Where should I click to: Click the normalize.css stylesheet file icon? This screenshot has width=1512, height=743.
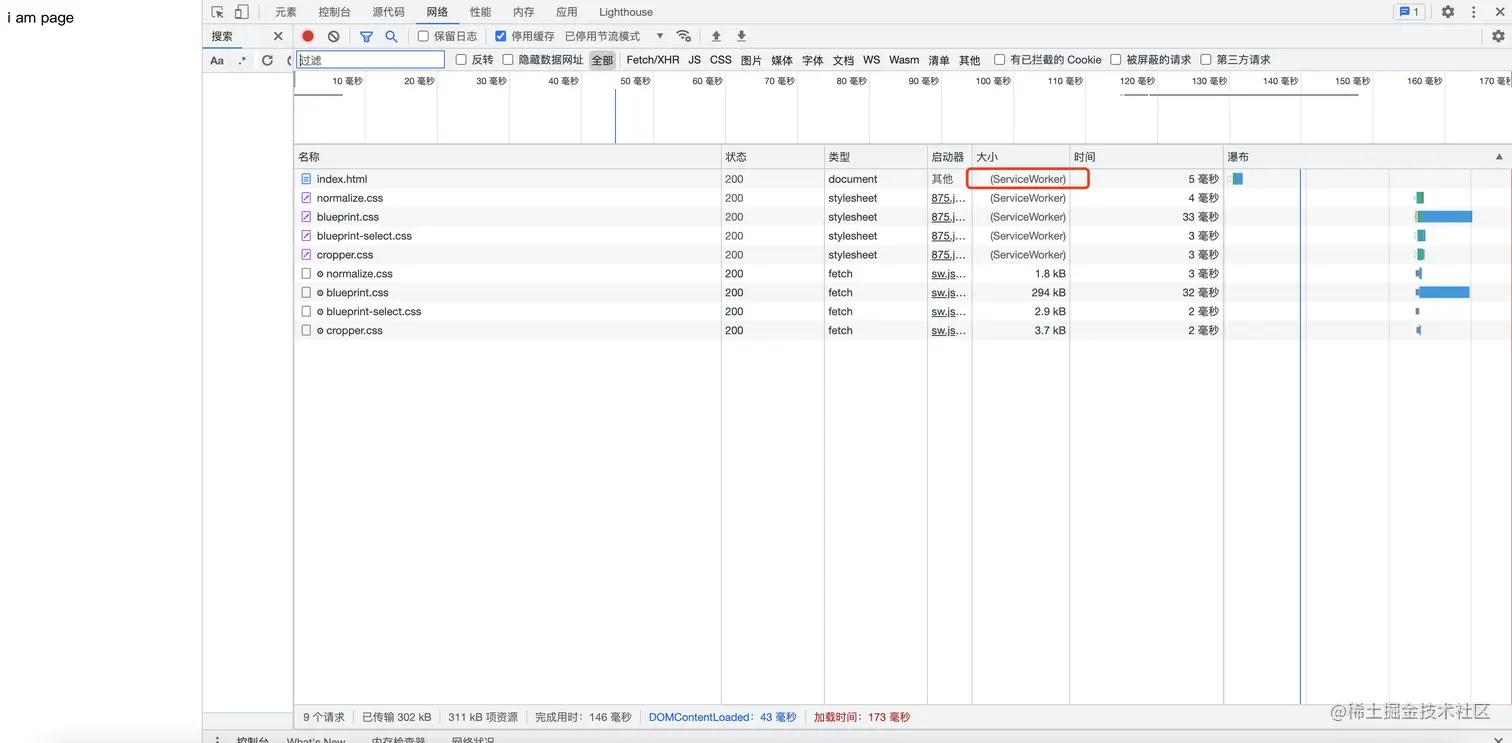pos(306,198)
